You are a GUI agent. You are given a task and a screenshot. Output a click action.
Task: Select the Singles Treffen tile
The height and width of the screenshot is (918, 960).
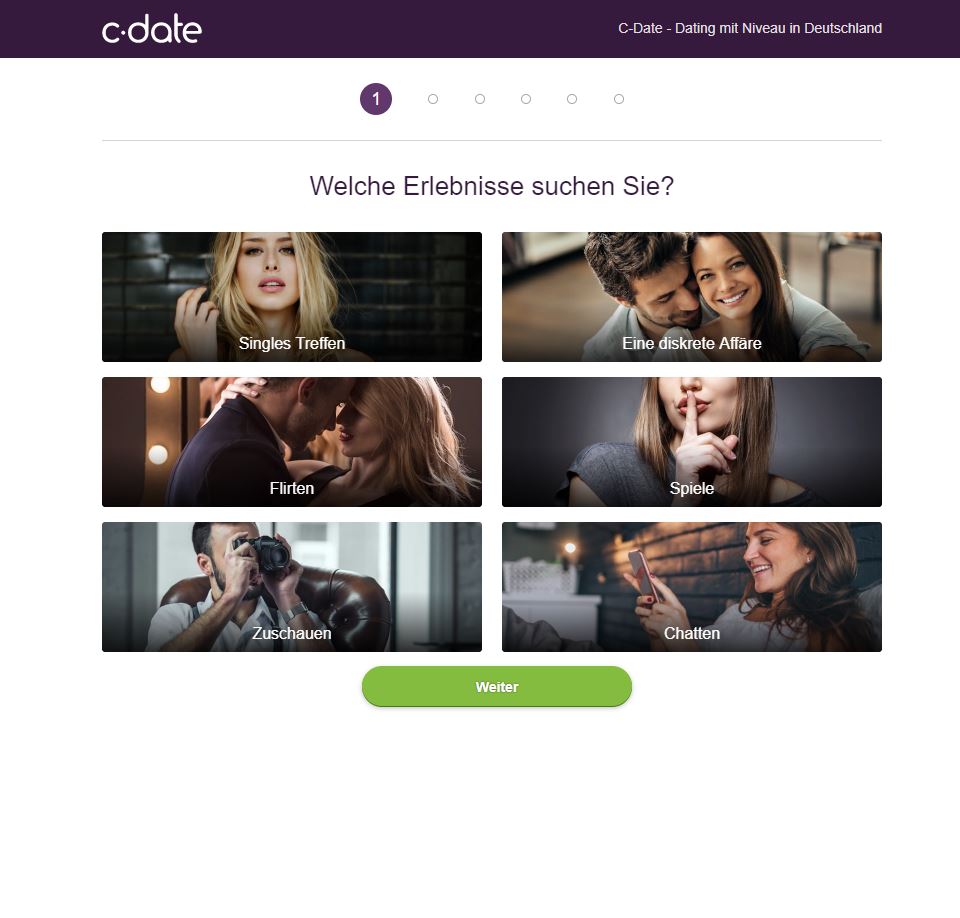[291, 296]
